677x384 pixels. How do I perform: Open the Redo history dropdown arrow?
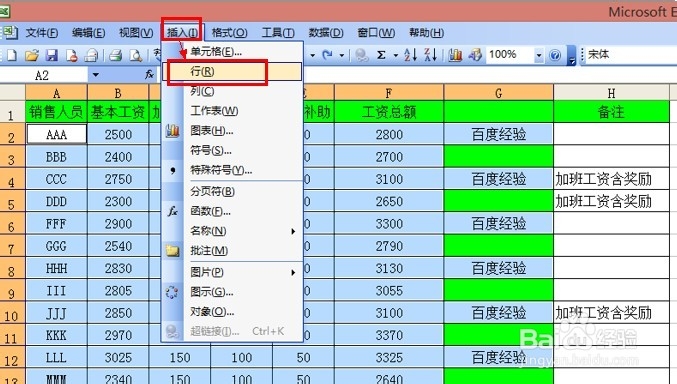(342, 55)
